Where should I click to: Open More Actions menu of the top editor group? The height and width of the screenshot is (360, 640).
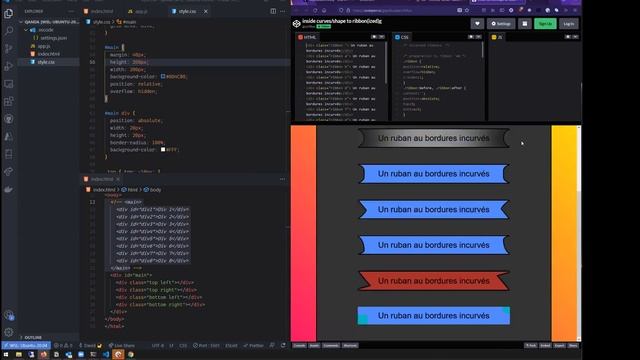282,11
